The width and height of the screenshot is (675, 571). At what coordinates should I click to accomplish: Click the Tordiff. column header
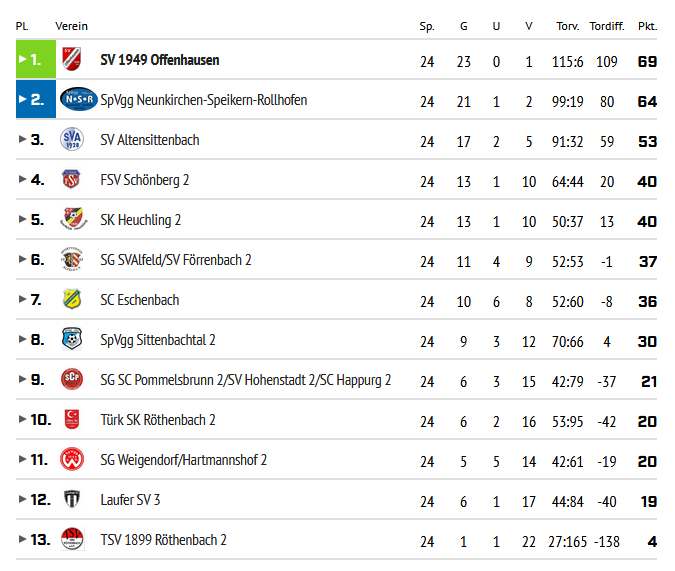(606, 26)
